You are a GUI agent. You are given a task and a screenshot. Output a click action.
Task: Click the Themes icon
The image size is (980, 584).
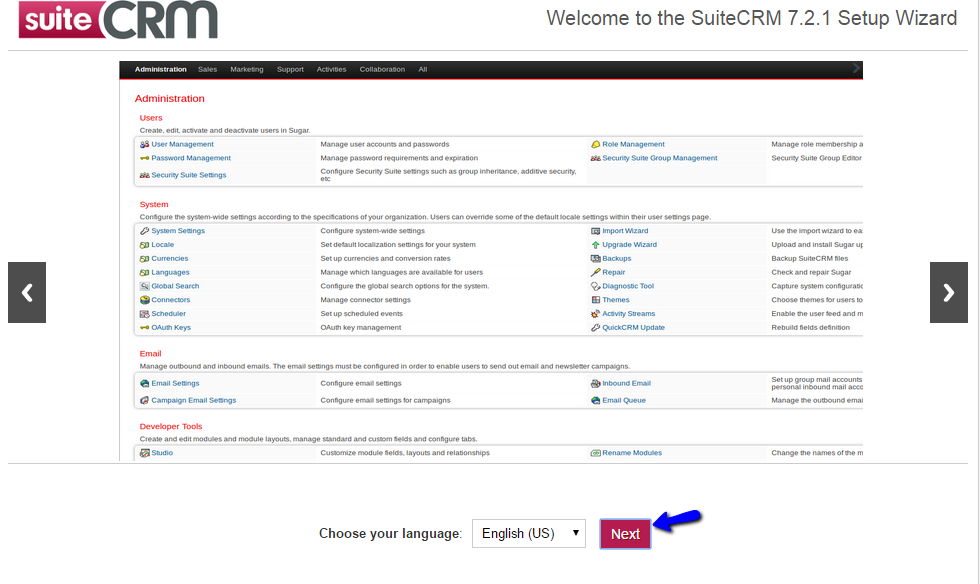596,300
